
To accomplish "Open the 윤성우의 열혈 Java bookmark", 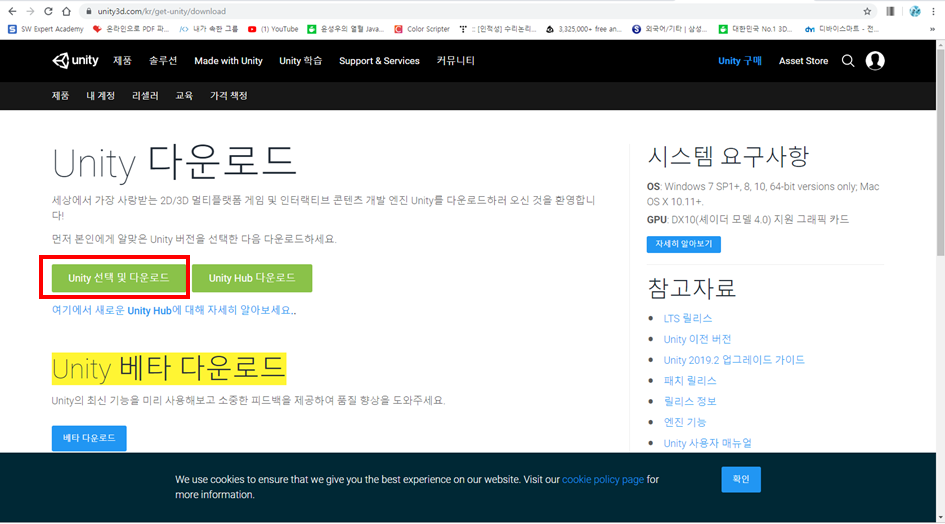I will [345, 28].
